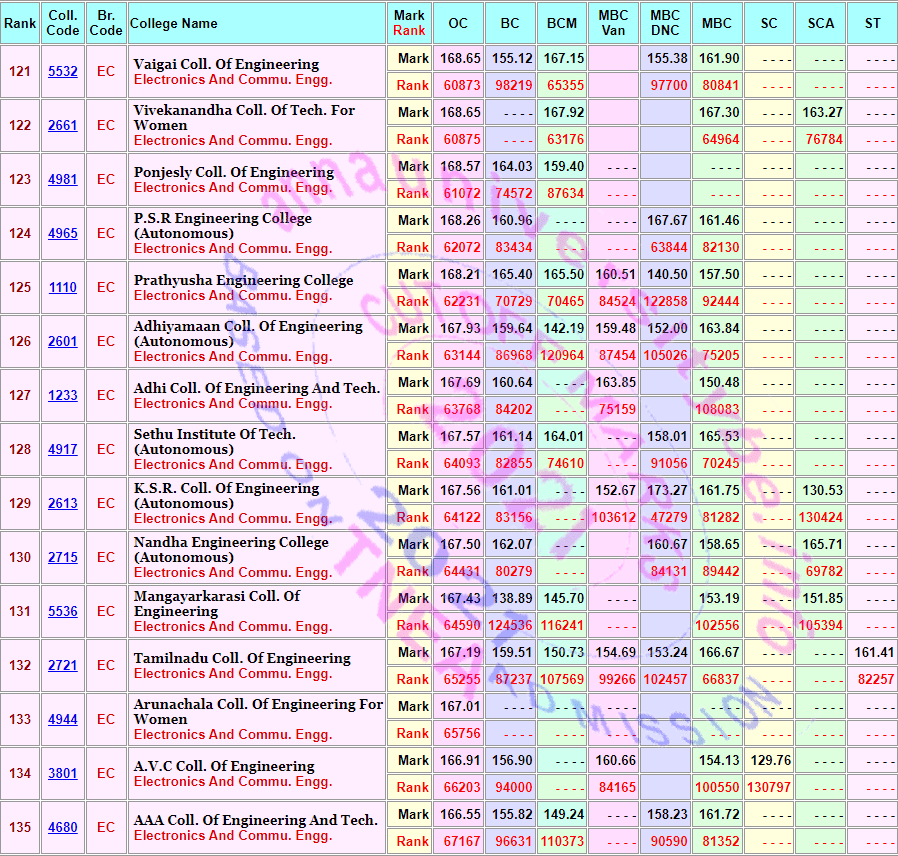The image size is (898, 856).
Task: Click the MBC DNC column header
Action: 665,23
